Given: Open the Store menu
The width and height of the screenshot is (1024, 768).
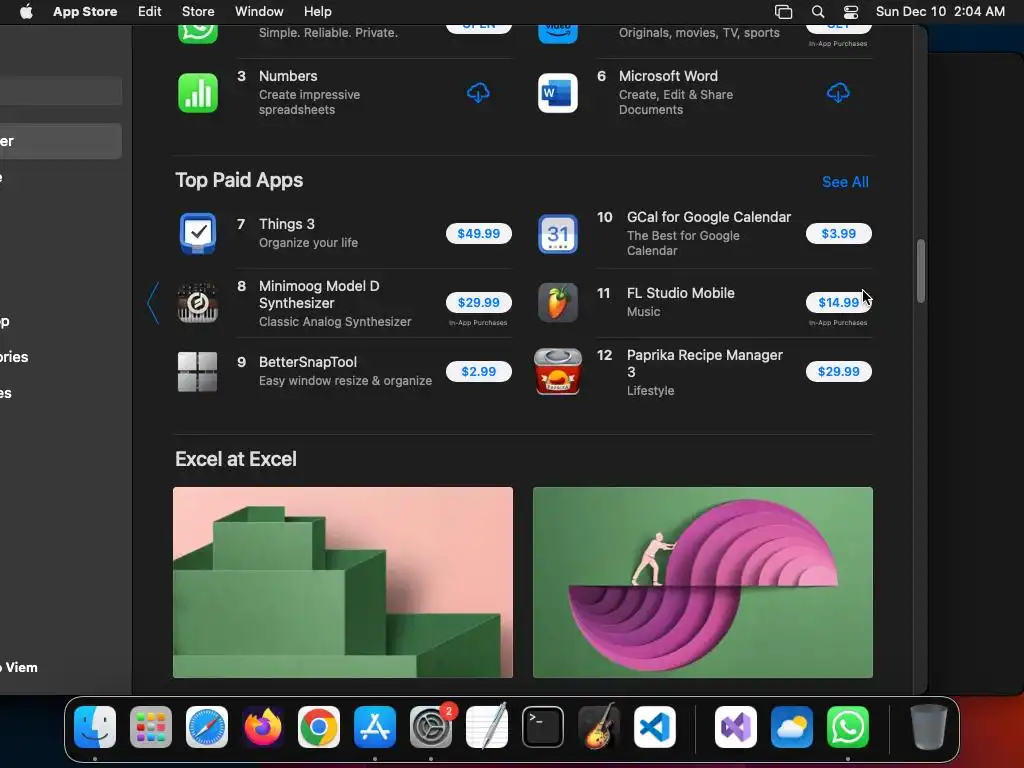Looking at the screenshot, I should click(198, 12).
